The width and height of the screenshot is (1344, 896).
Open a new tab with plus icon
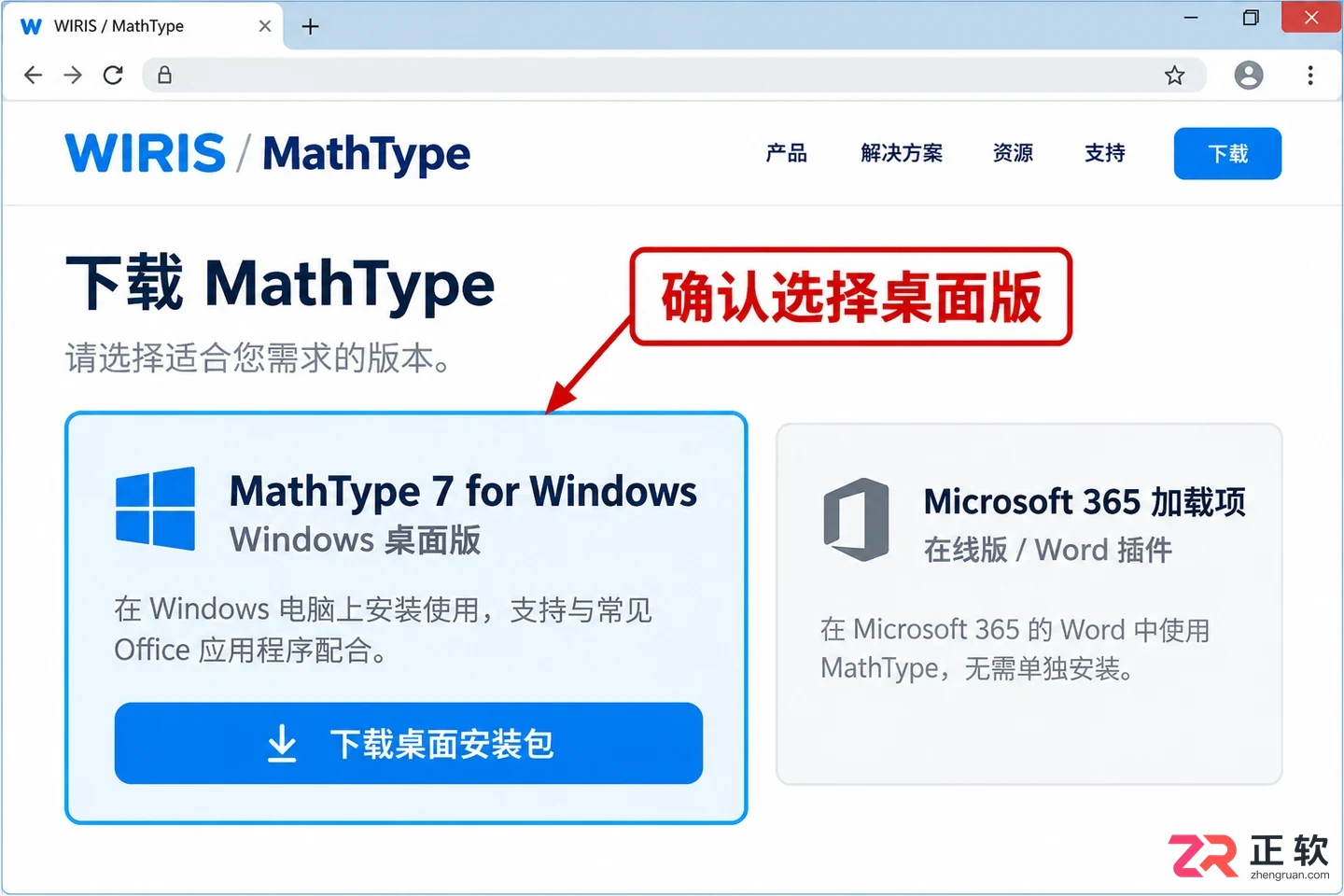(311, 26)
